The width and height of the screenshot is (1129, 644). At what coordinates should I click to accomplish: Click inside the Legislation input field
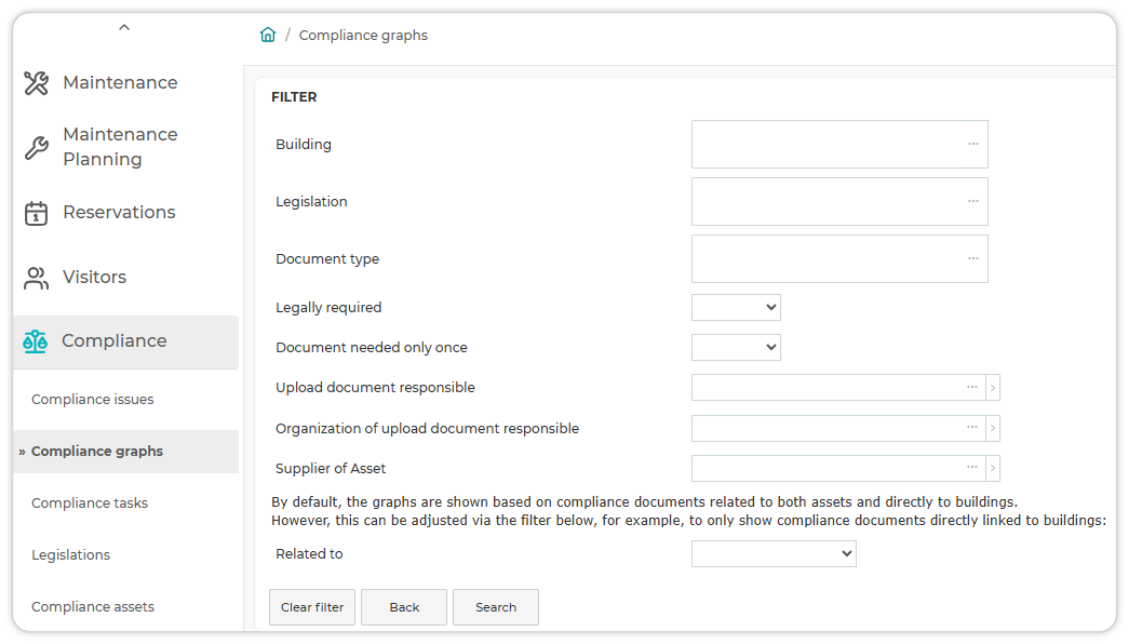pyautogui.click(x=840, y=201)
